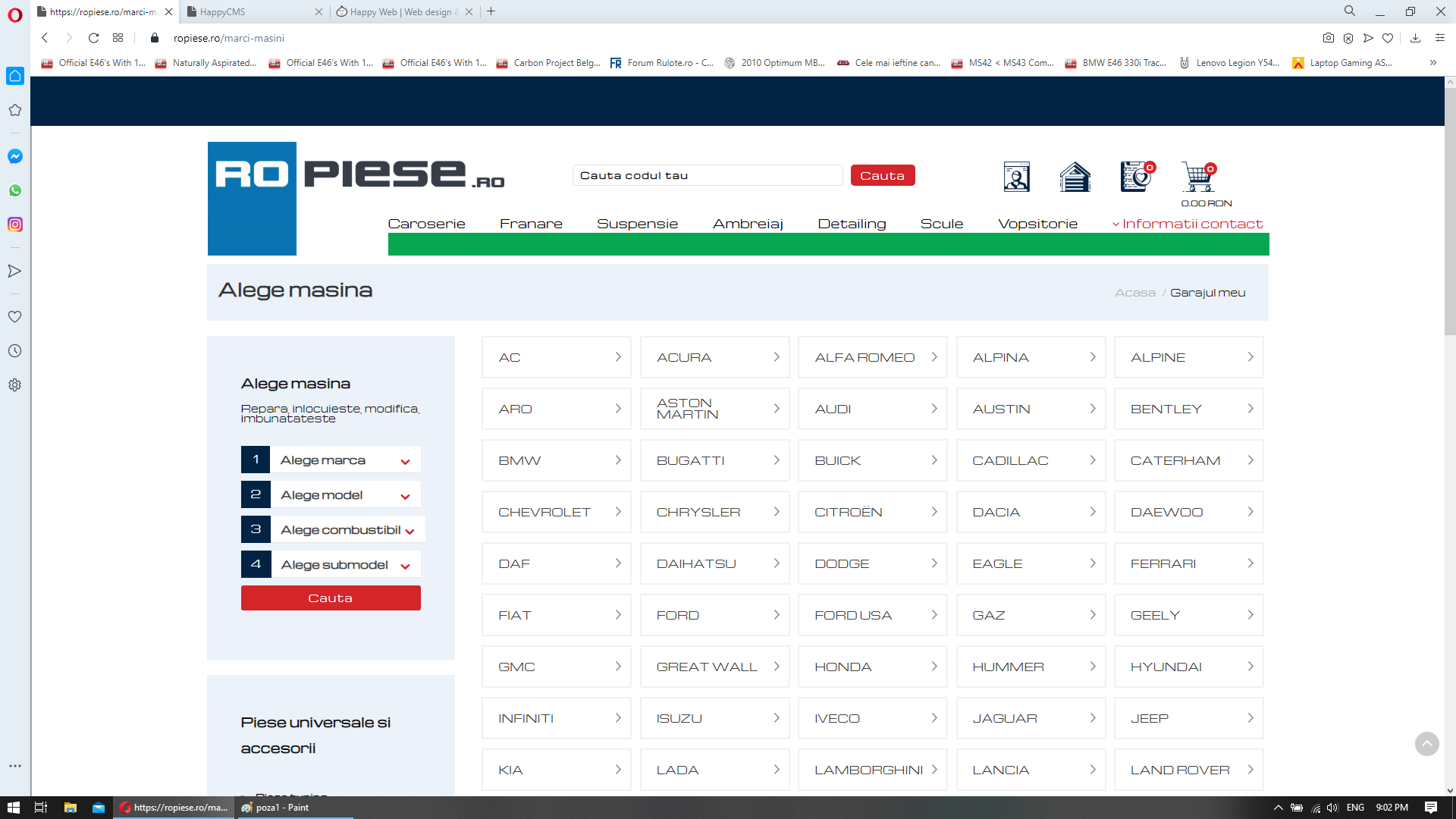This screenshot has width=1456, height=819.
Task: Go back to previous page
Action: tap(45, 38)
